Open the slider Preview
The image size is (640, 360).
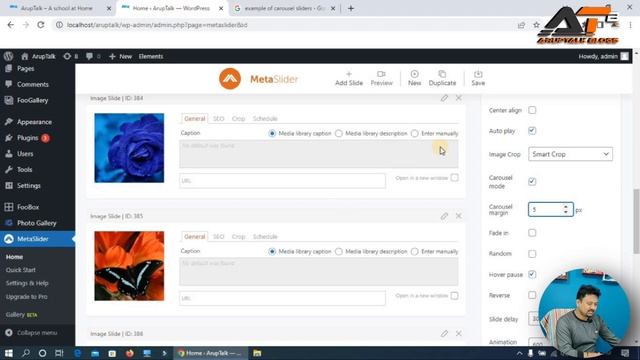(x=381, y=78)
